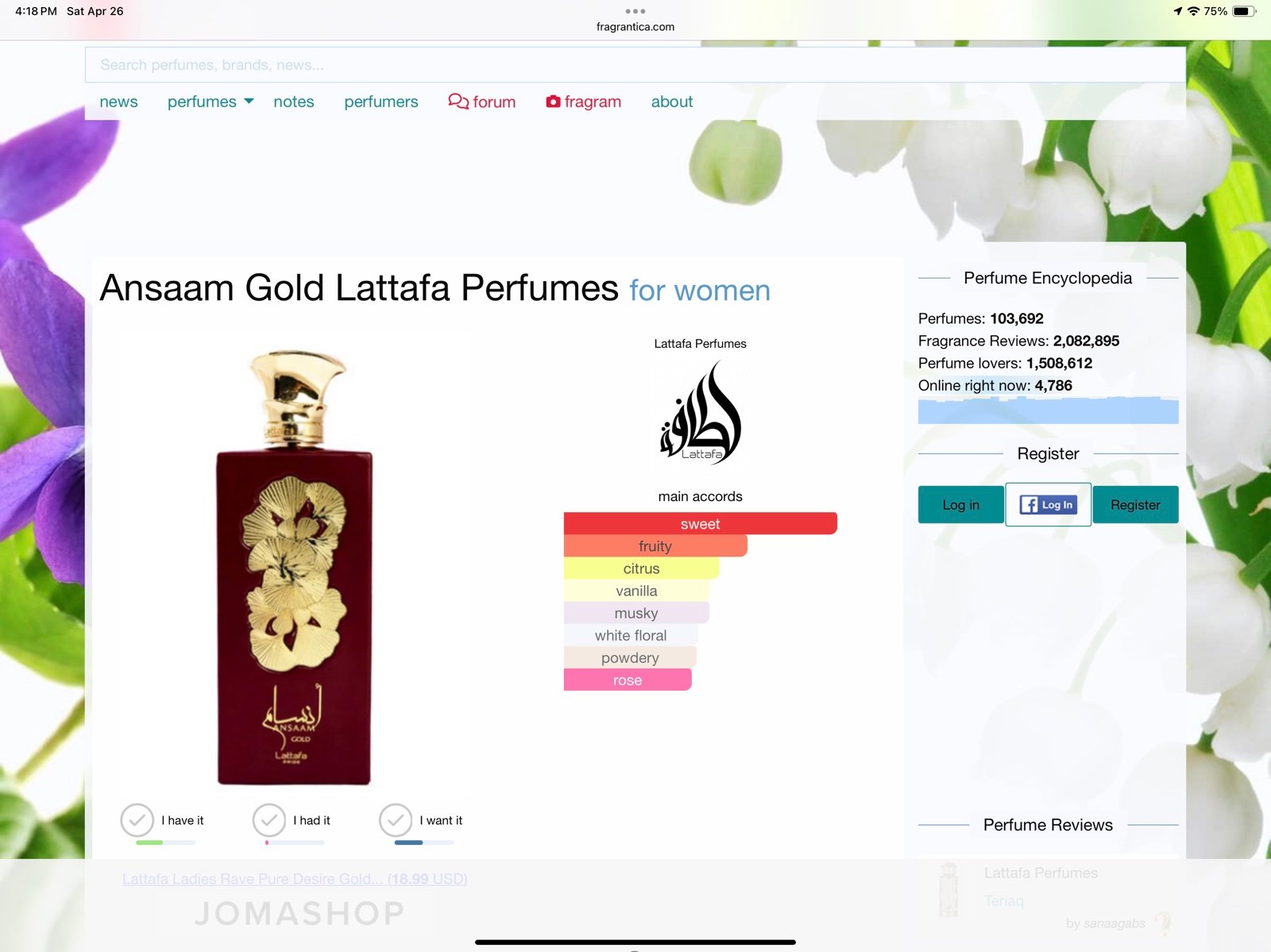The height and width of the screenshot is (952, 1271).
Task: Open the notes menu item
Action: (x=294, y=102)
